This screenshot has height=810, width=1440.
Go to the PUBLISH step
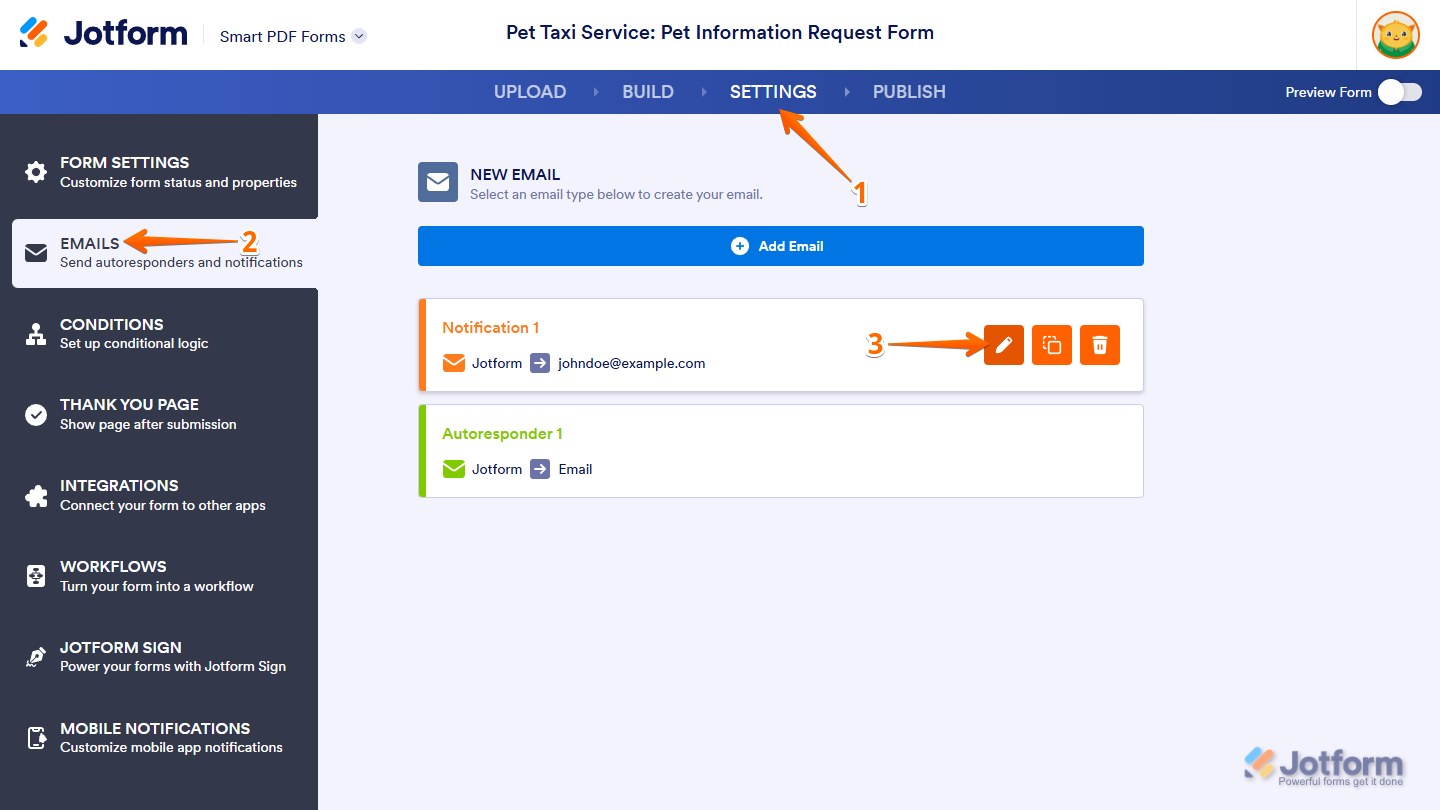pos(909,92)
